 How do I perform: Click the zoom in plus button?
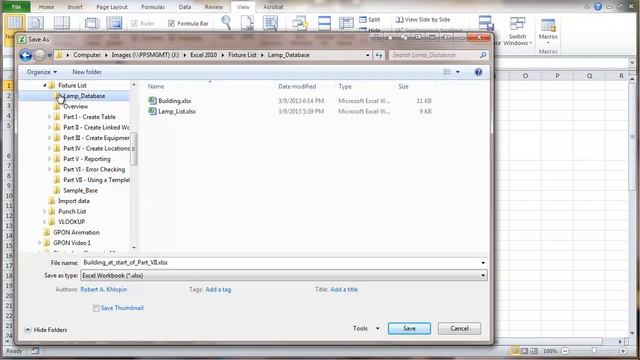point(623,351)
